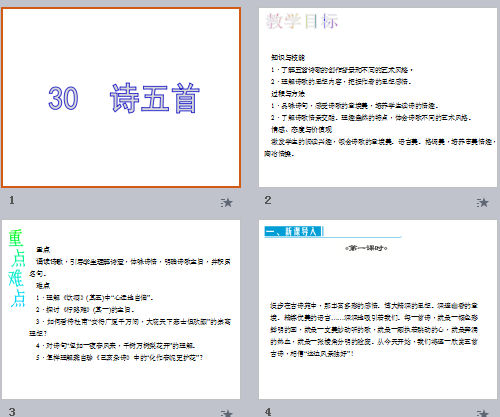Open the animation star icon under slide 1
This screenshot has width=500, height=417.
click(x=226, y=202)
